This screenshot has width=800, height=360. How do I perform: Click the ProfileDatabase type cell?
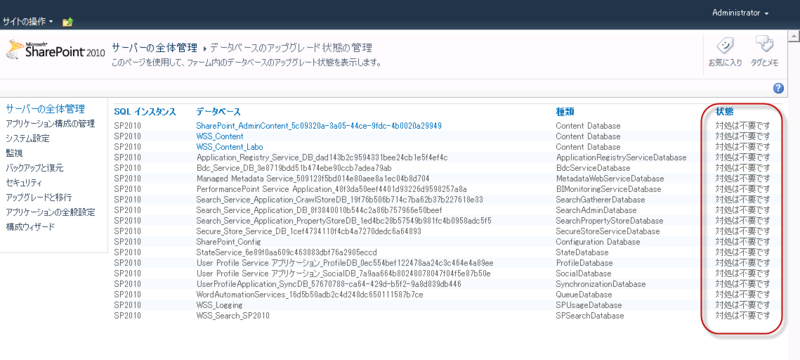[584, 263]
